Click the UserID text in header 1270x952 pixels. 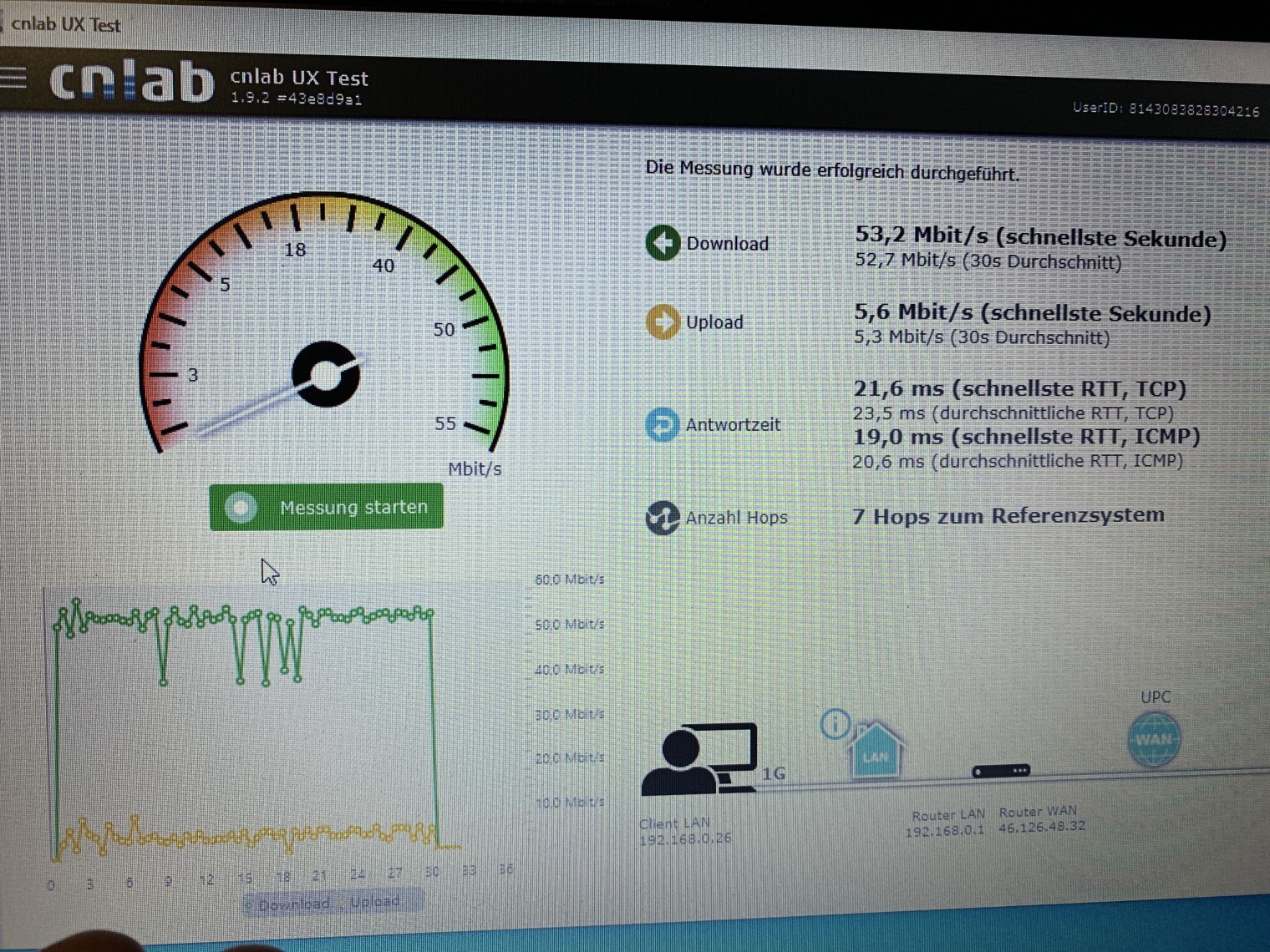pyautogui.click(x=1166, y=109)
